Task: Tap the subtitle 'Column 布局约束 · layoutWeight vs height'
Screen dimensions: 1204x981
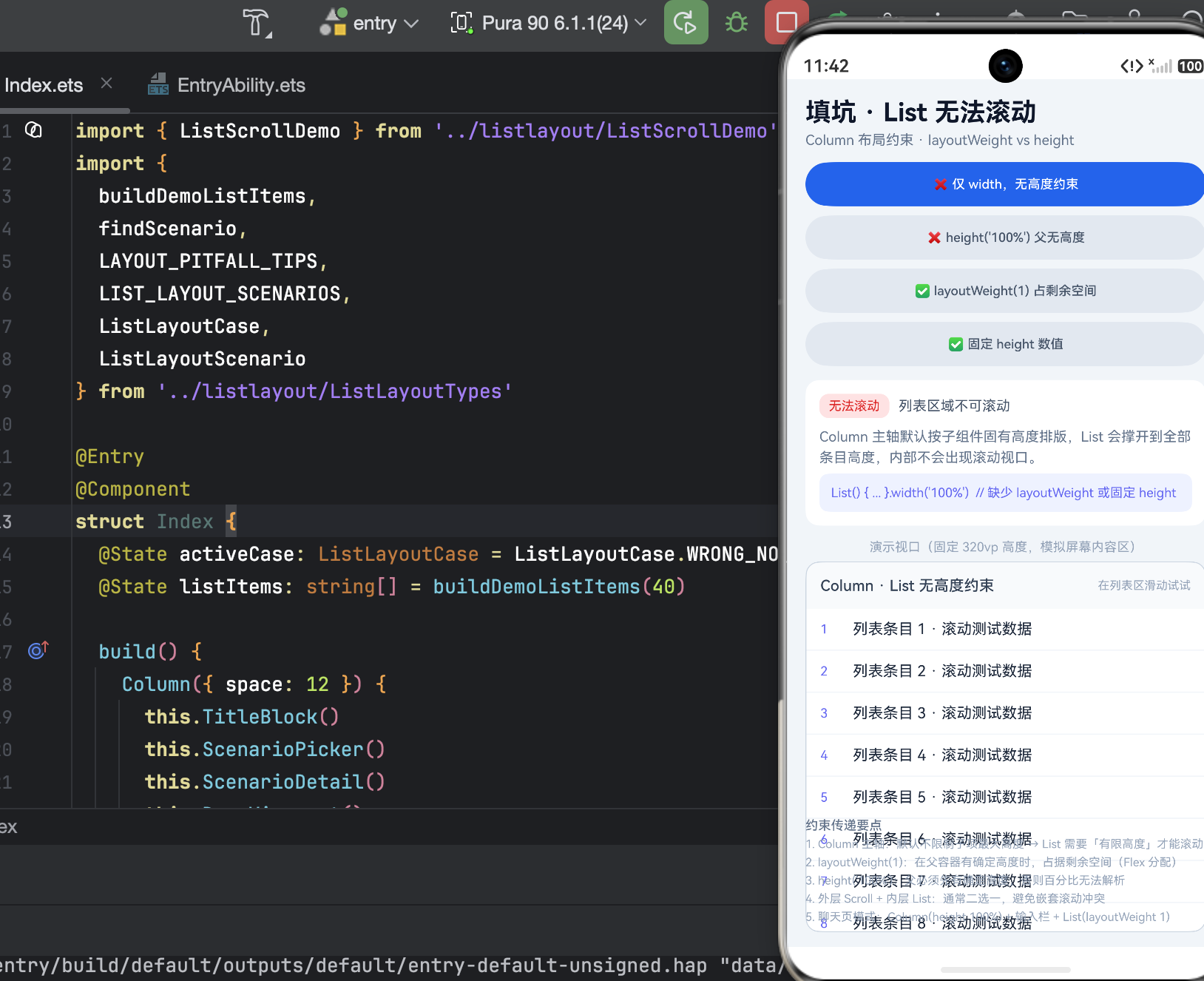Action: coord(939,140)
